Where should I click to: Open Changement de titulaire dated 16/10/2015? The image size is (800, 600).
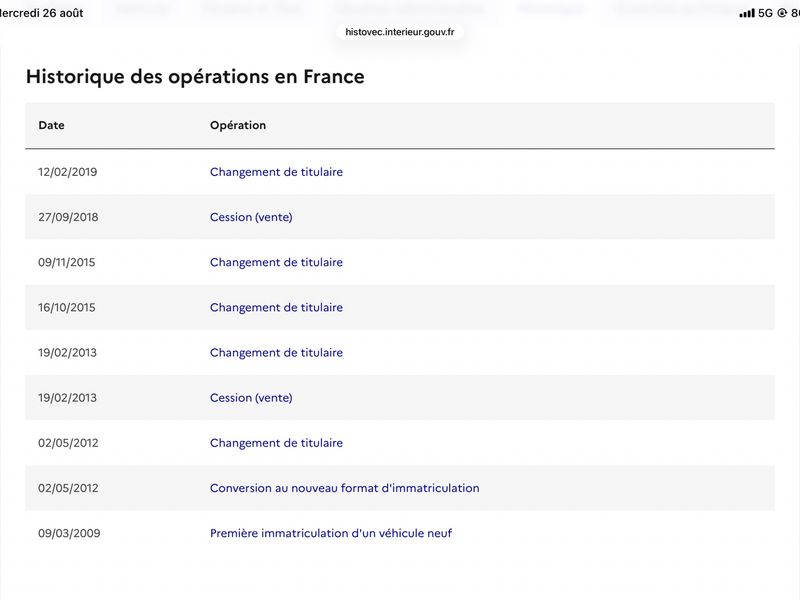pos(276,308)
